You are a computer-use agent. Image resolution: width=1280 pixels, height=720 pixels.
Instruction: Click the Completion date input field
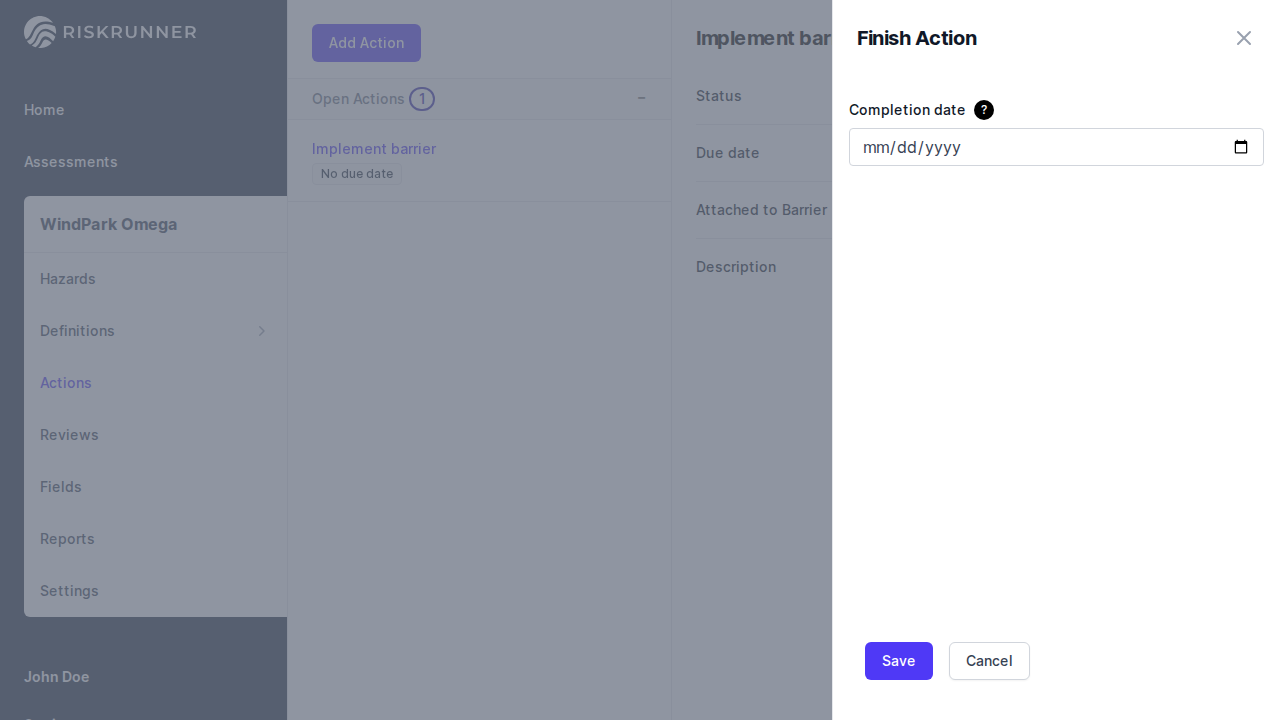coord(1040,147)
